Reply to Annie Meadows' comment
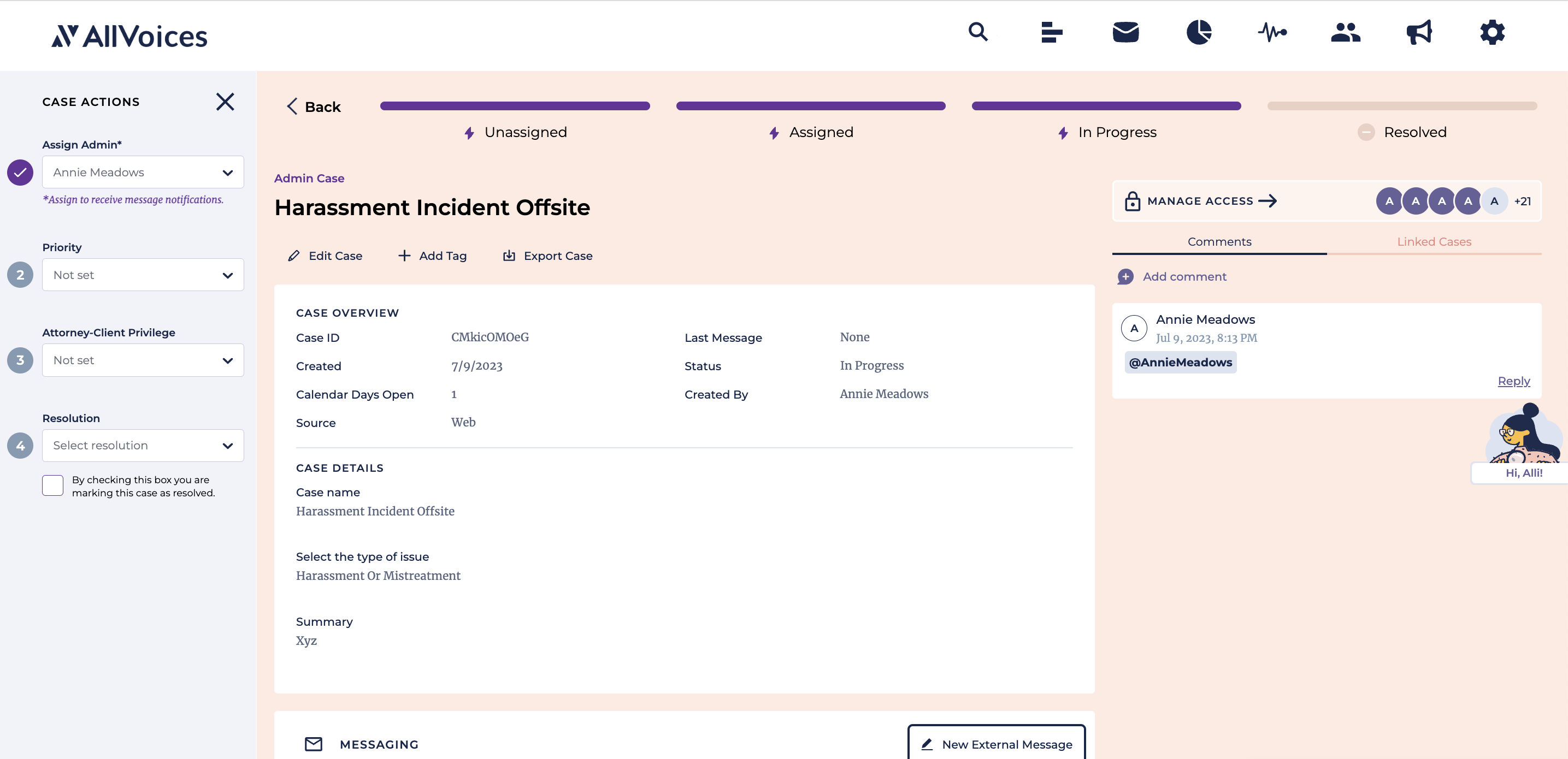1568x759 pixels. click(x=1514, y=381)
